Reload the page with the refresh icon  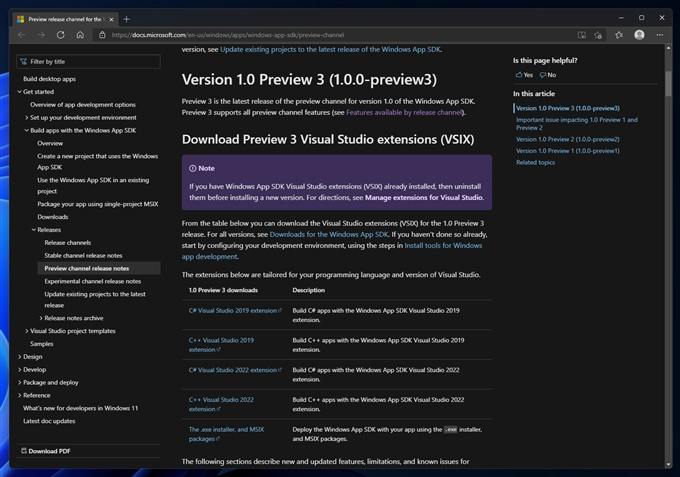click(x=61, y=35)
